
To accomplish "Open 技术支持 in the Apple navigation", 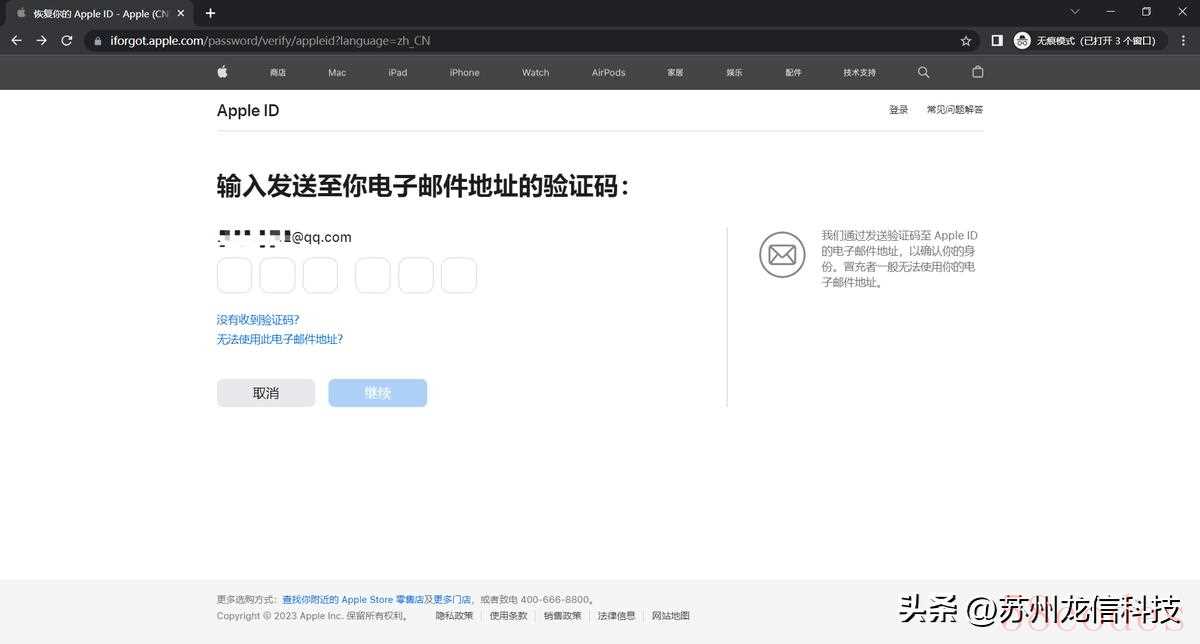I will coord(859,73).
